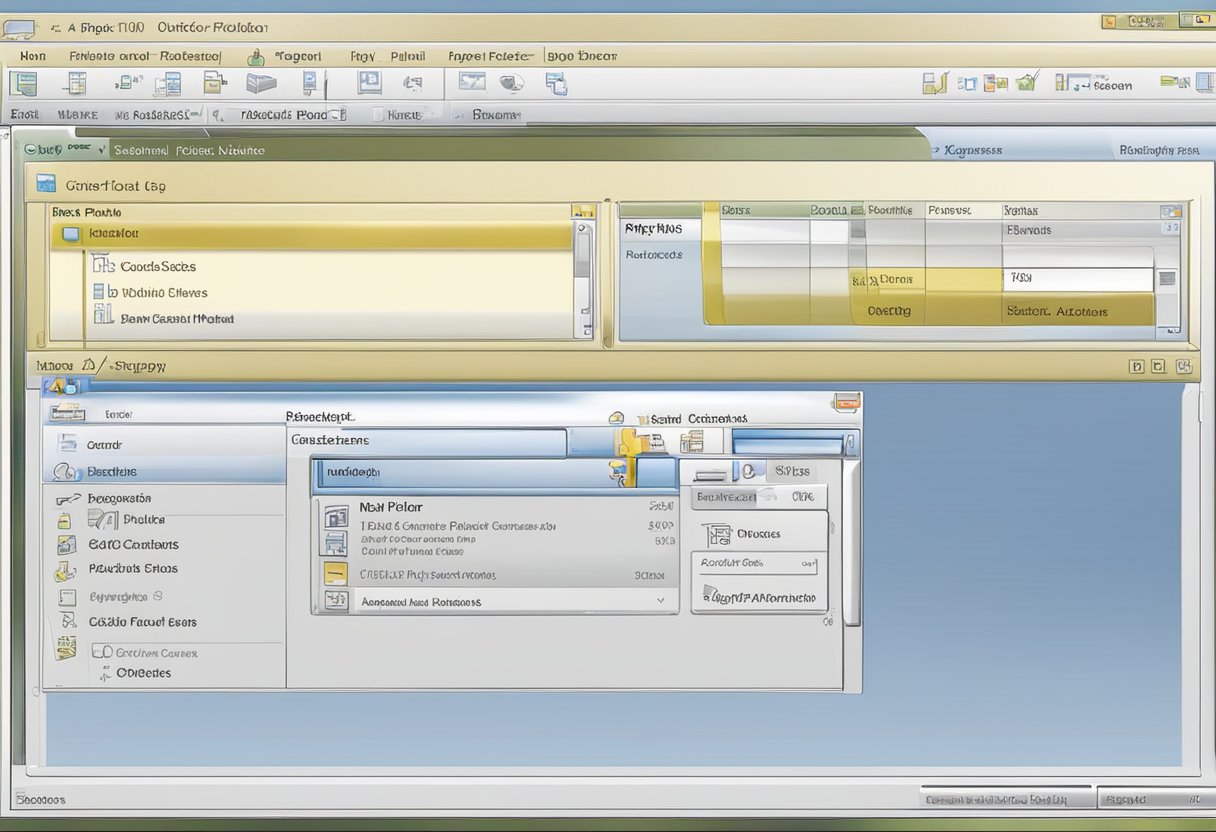The height and width of the screenshot is (832, 1216).
Task: Click the printer icon in the top toolbar
Action: click(x=260, y=84)
